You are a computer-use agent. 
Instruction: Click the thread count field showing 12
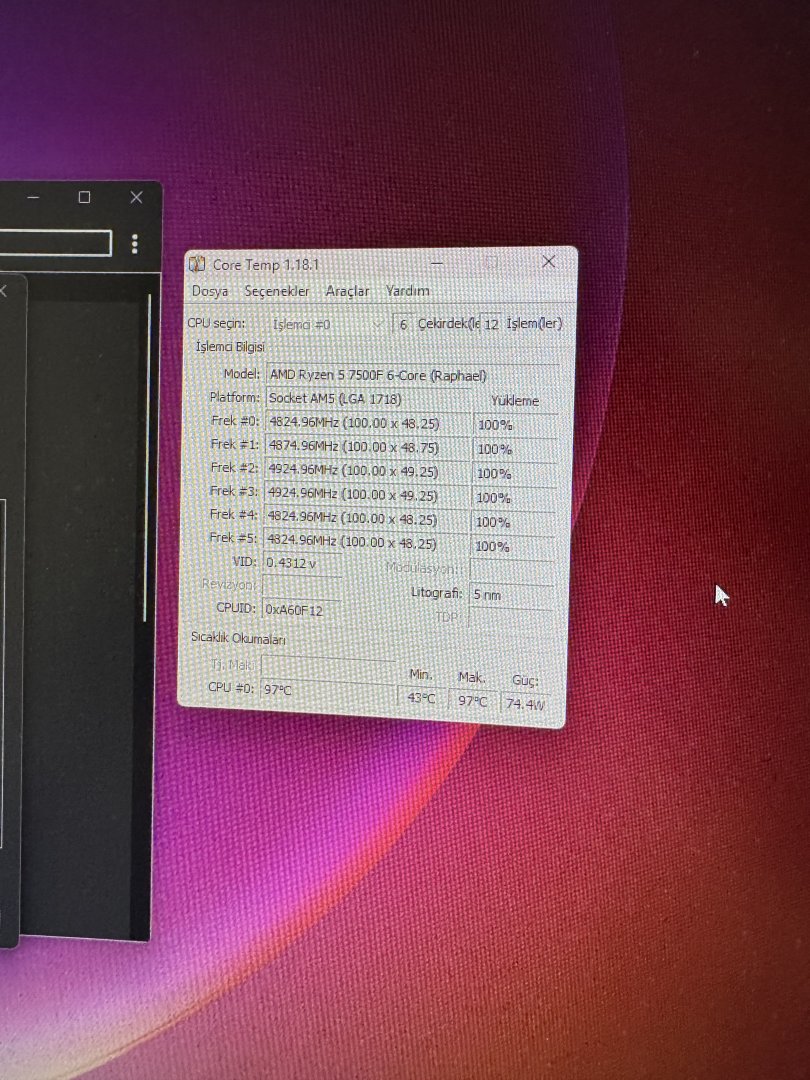(490, 324)
